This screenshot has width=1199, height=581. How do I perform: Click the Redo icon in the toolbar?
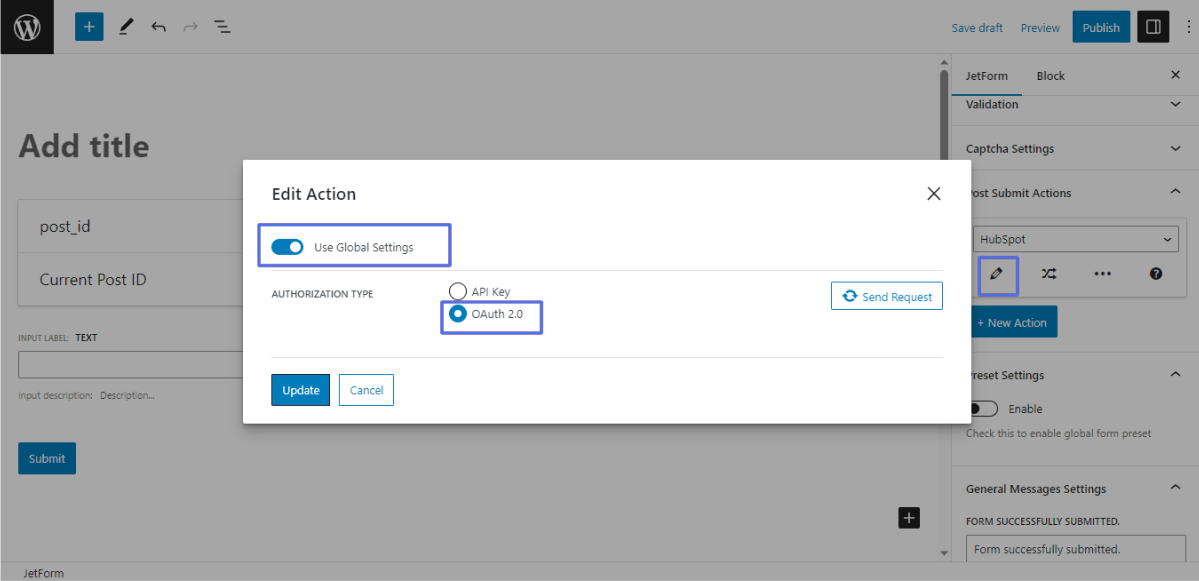190,26
